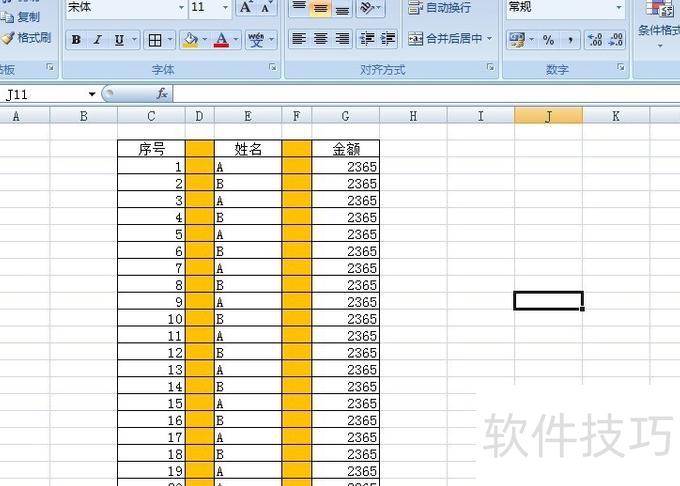Screen dimensions: 680x486
Task: Select column G header
Action: pos(345,116)
